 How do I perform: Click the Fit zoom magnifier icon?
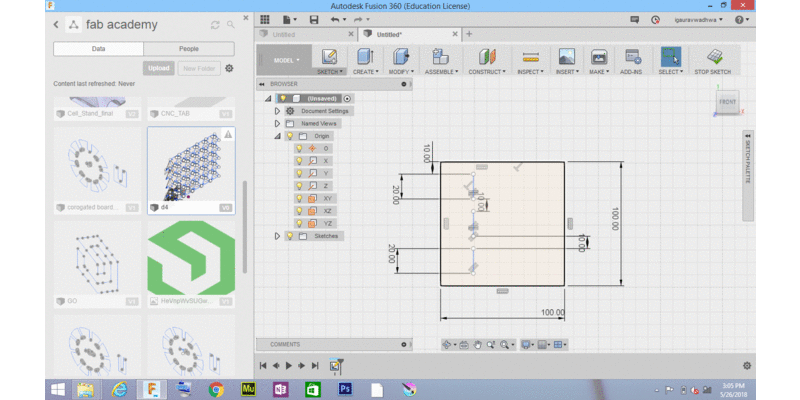505,345
